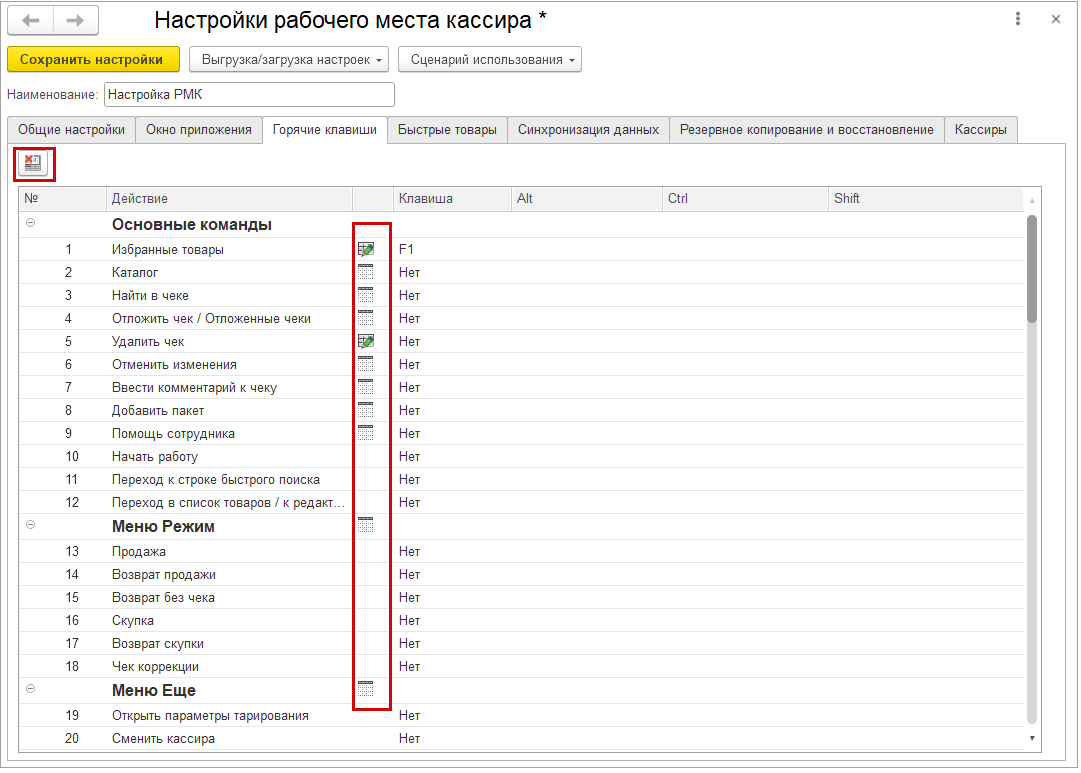Click the Наименование input field
This screenshot has width=1081, height=773.
(249, 94)
